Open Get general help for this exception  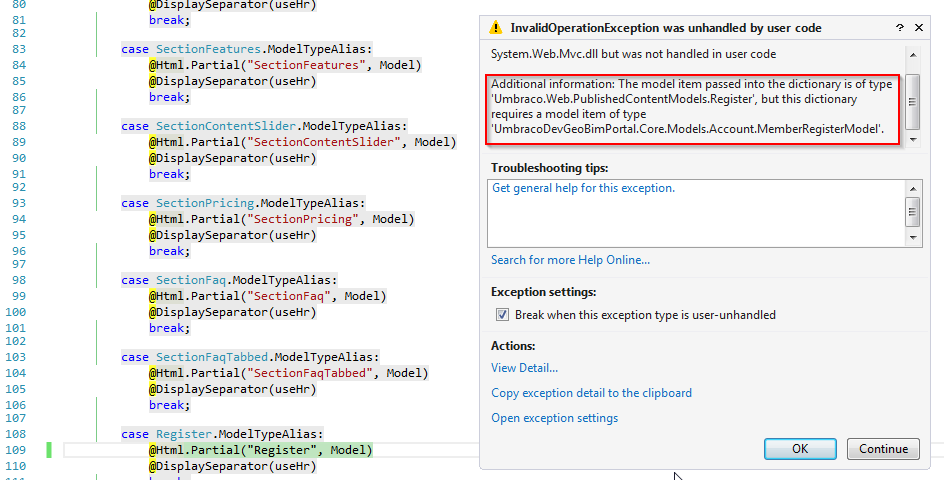click(583, 188)
